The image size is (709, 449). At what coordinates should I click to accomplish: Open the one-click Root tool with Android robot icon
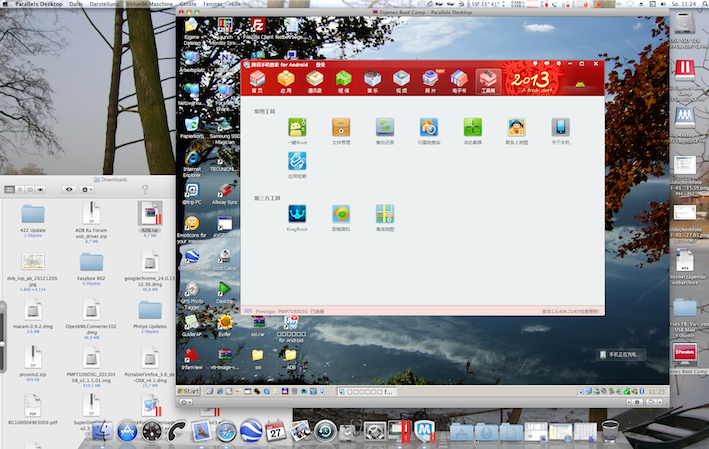point(297,128)
